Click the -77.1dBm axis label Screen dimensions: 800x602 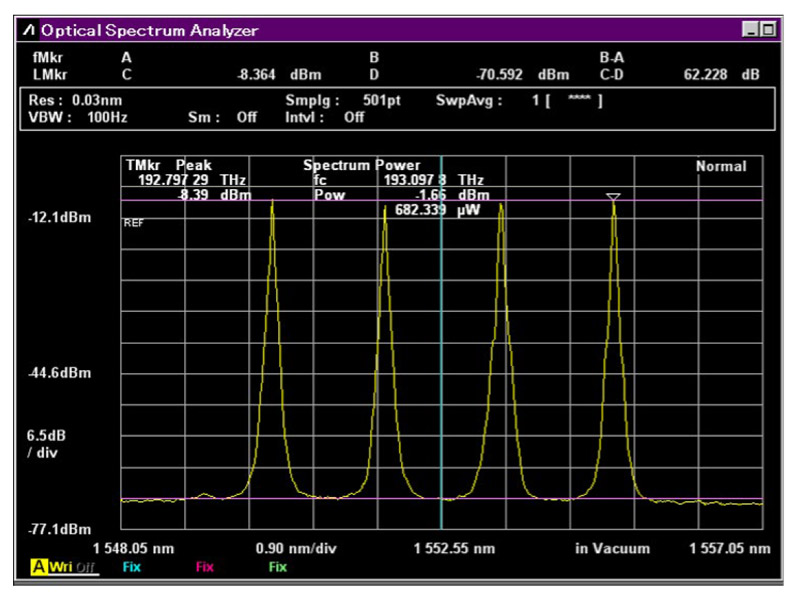[x=60, y=529]
